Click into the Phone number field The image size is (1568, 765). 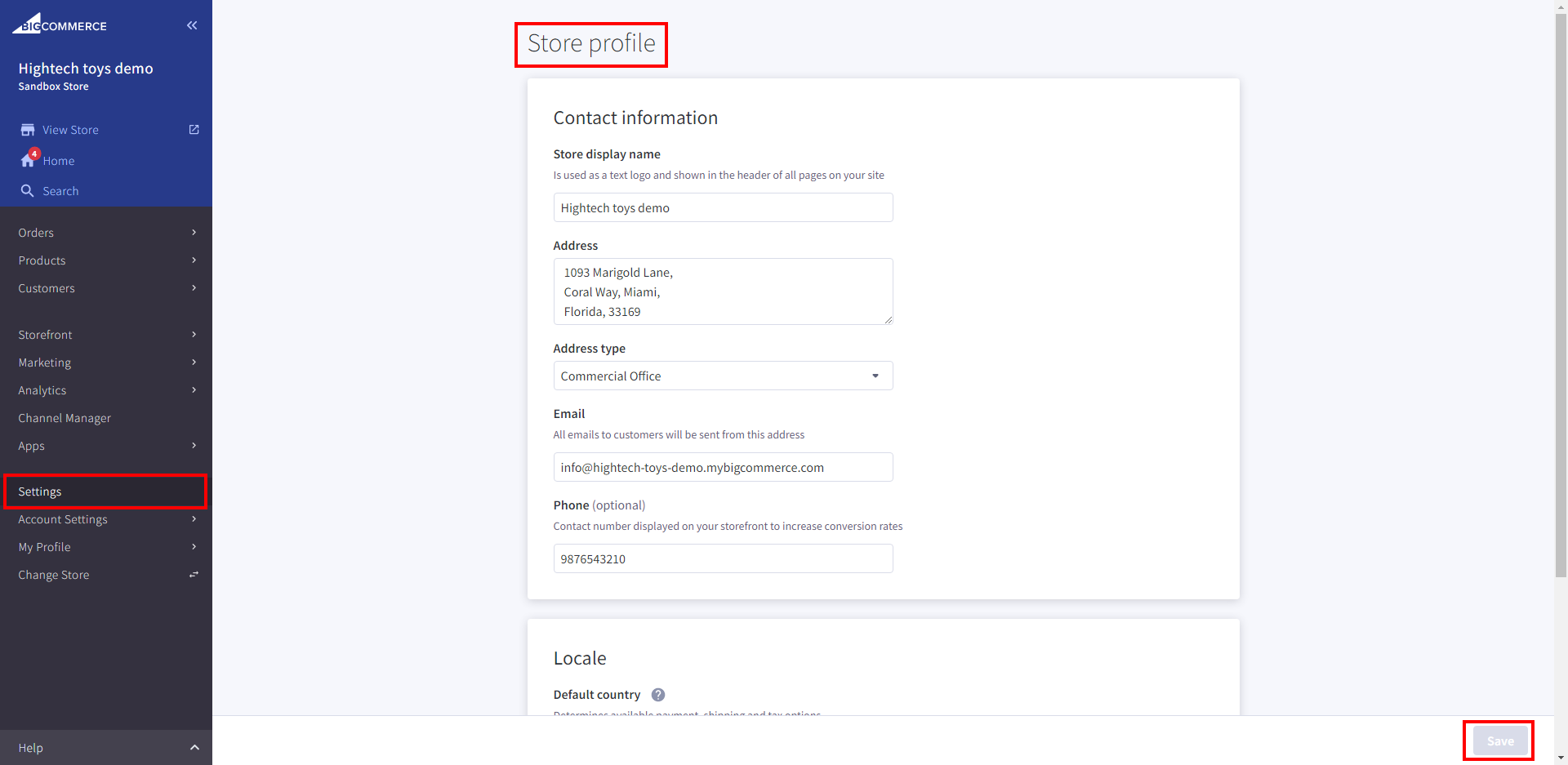pyautogui.click(x=723, y=559)
